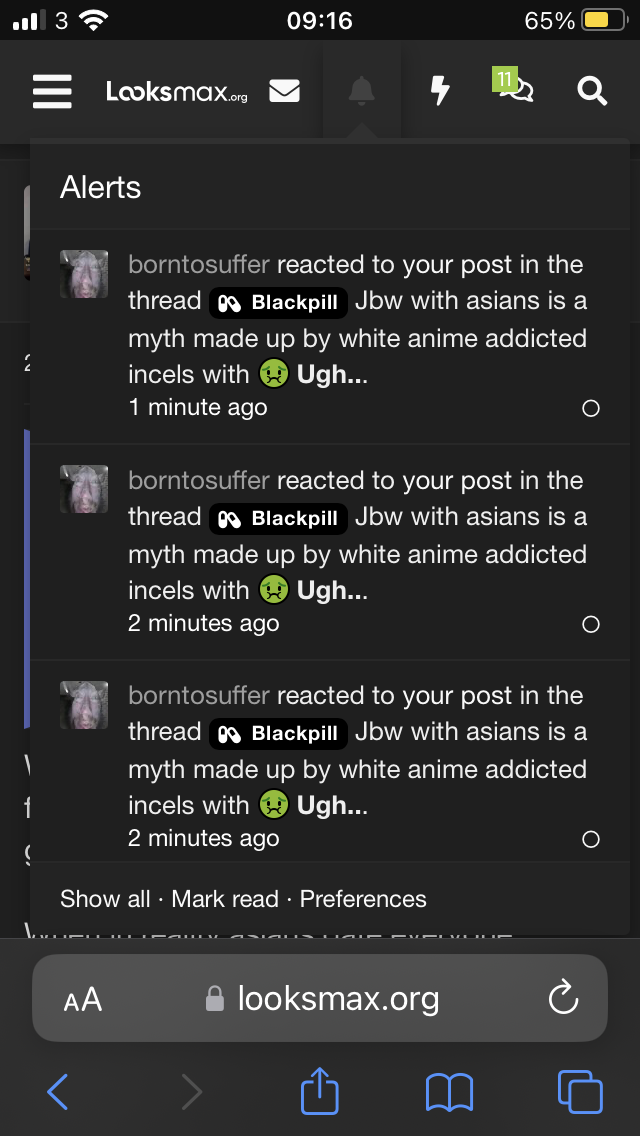The height and width of the screenshot is (1136, 640).
Task: Click Show all alerts link
Action: click(105, 899)
